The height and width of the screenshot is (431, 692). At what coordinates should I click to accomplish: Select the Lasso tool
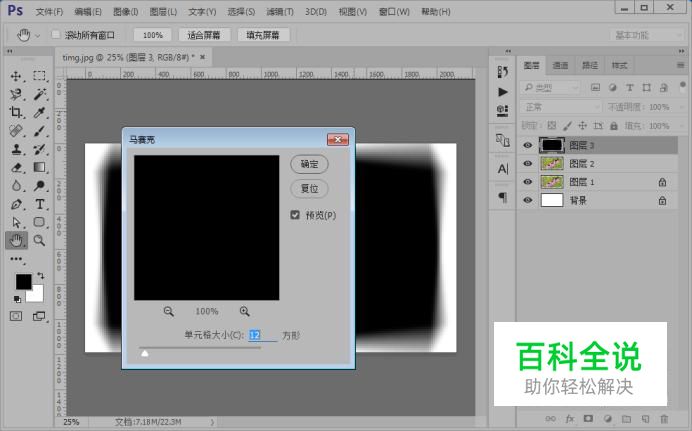click(16, 94)
